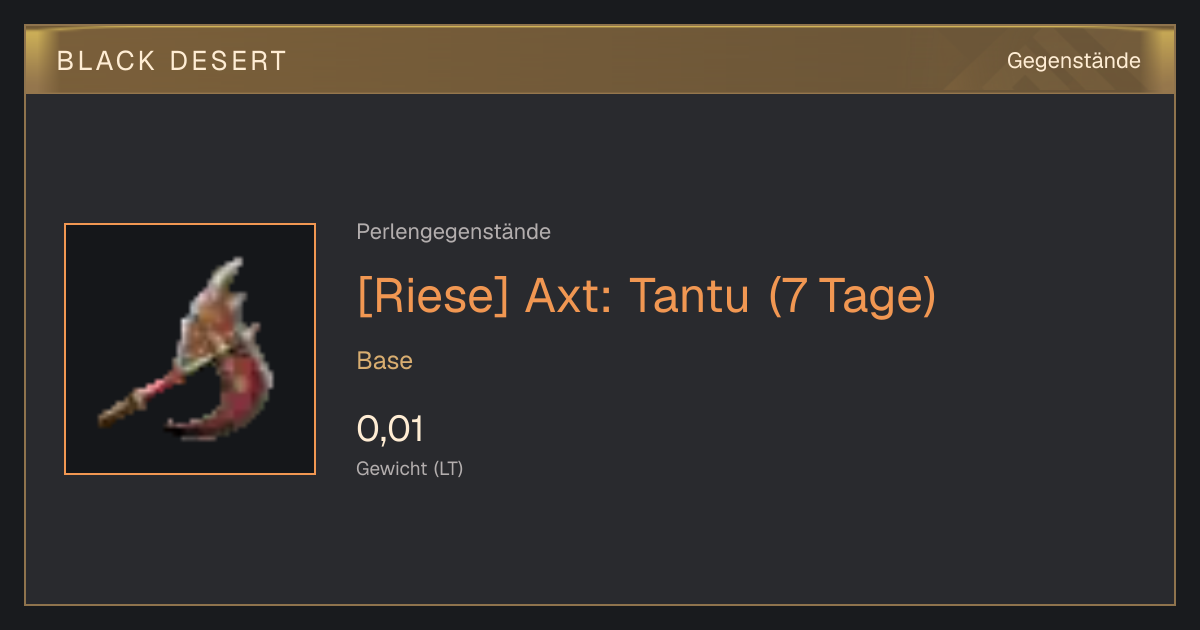Click the Gewicht (LT) label
The image size is (1200, 630).
410,468
